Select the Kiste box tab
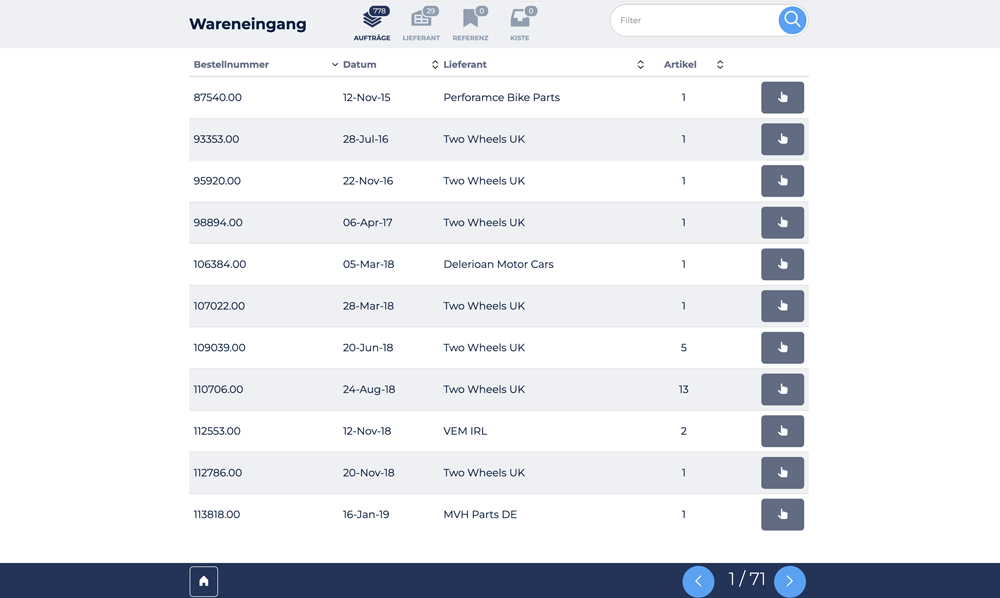Viewport: 1000px width, 598px height. (x=520, y=24)
